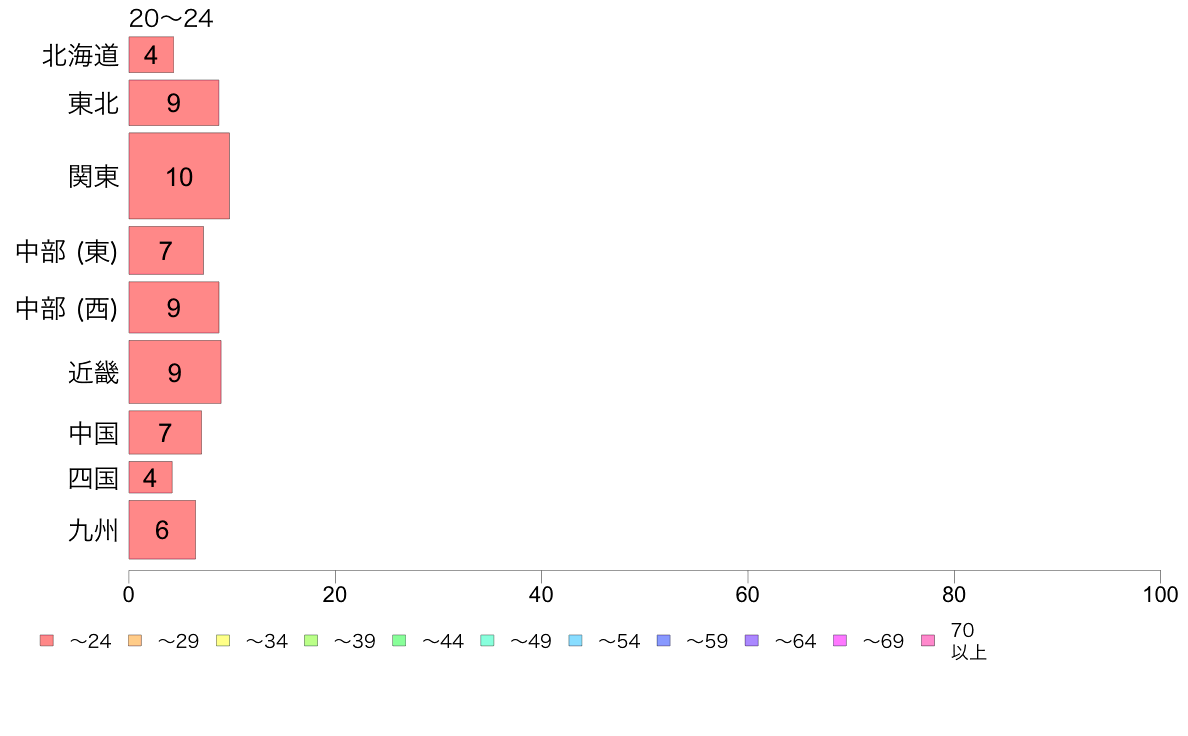Screen dimensions: 1188x736
Task: Click the ～44 green legend swatch
Action: 399,640
